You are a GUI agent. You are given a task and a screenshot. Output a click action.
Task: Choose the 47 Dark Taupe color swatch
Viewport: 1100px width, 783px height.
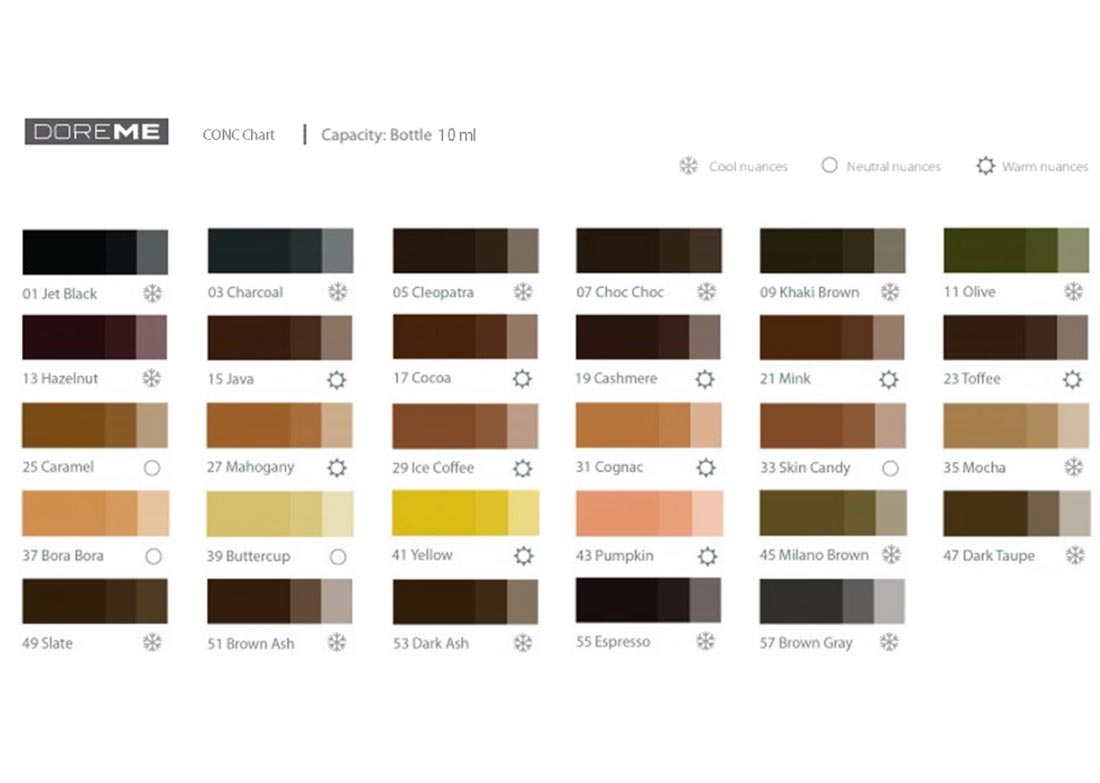(x=1017, y=513)
